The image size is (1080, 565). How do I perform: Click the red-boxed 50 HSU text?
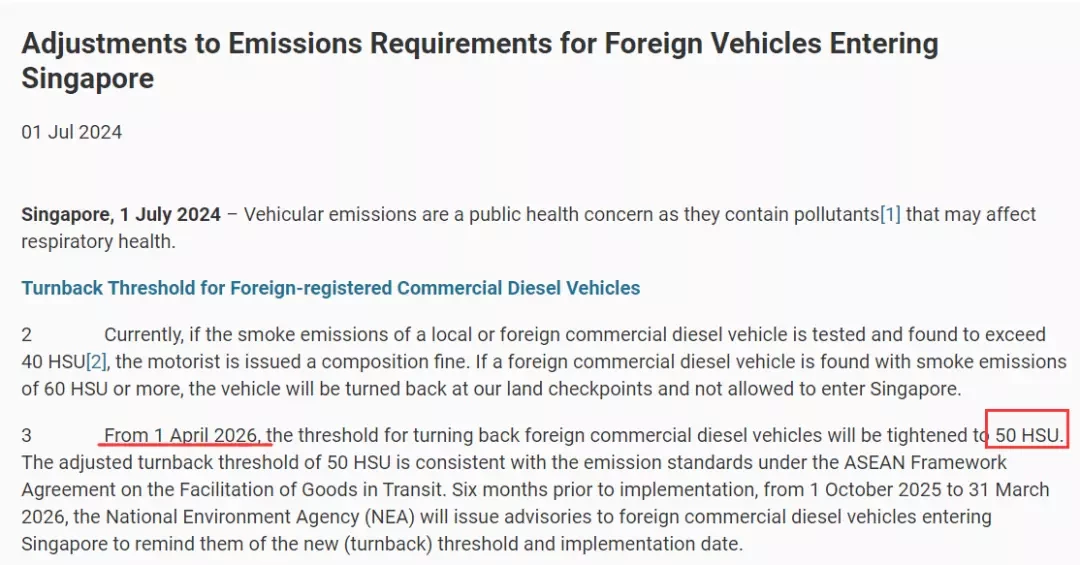[x=1029, y=435]
